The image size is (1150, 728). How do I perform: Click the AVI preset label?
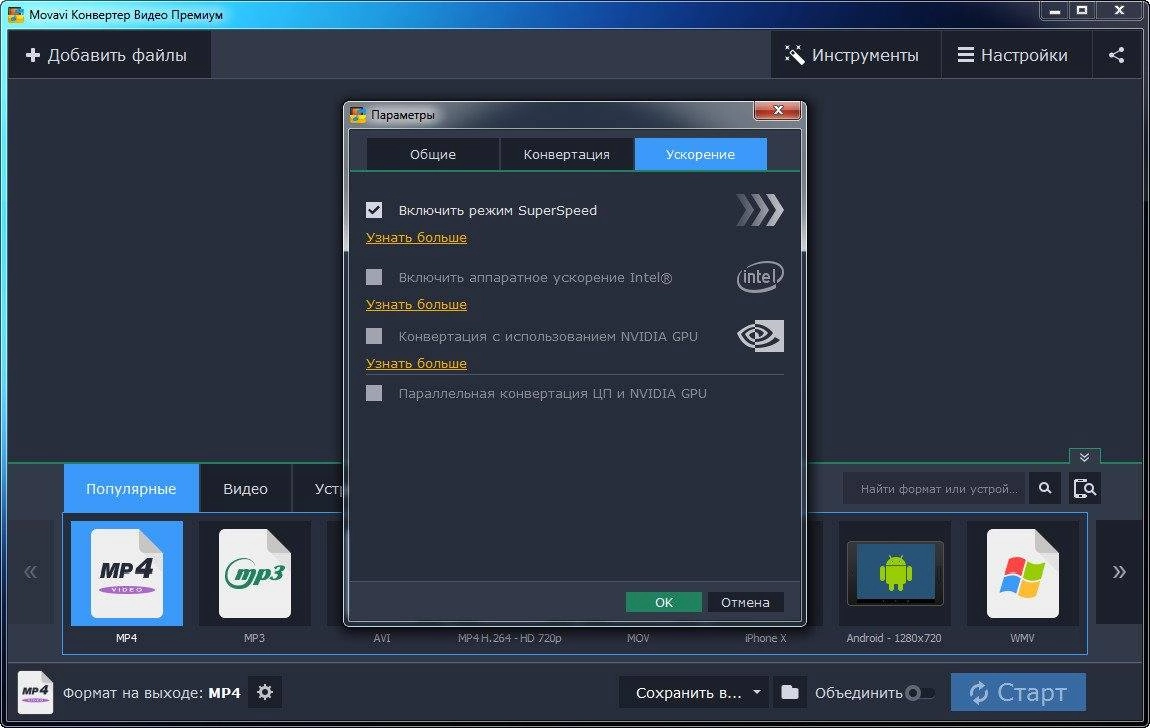click(381, 638)
